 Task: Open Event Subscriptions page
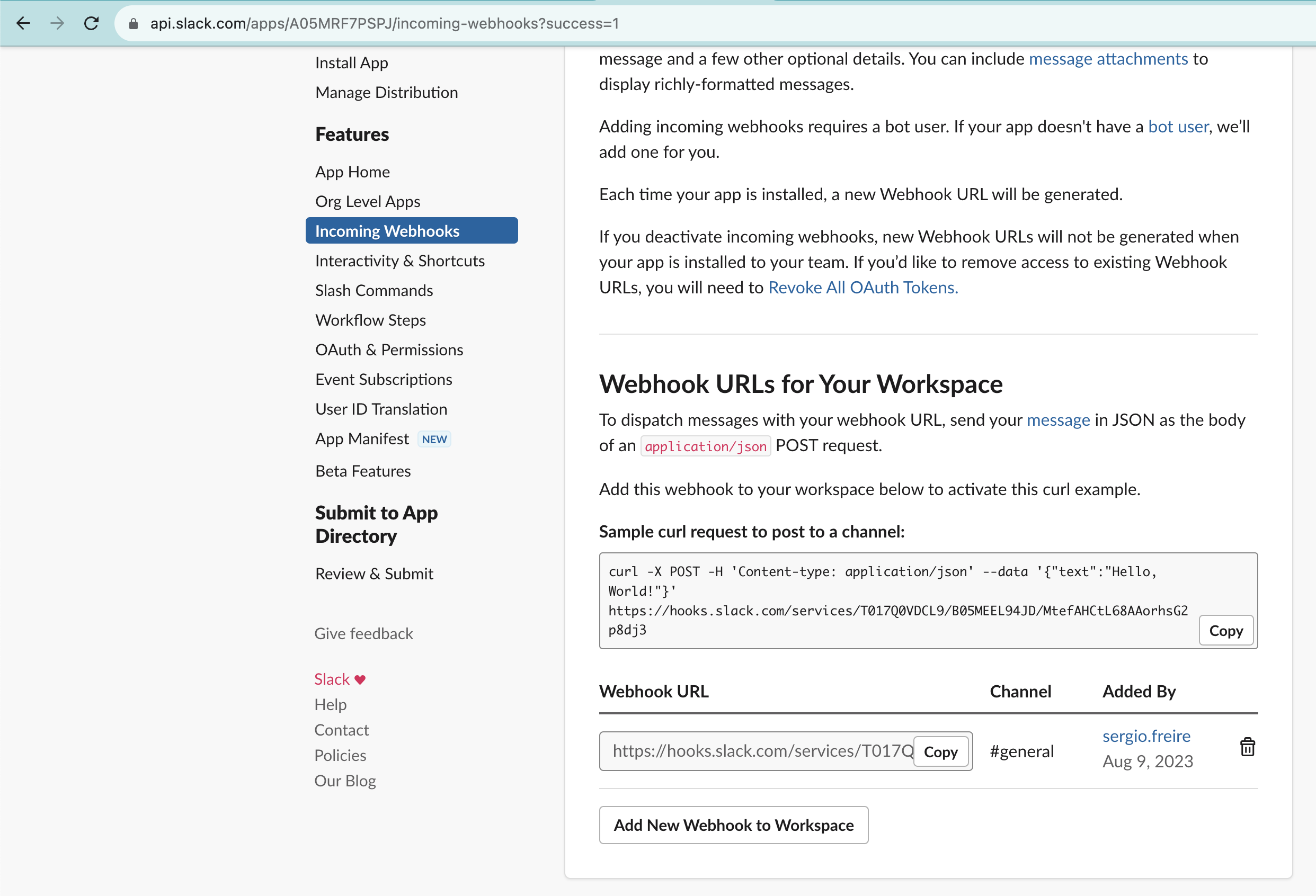384,379
